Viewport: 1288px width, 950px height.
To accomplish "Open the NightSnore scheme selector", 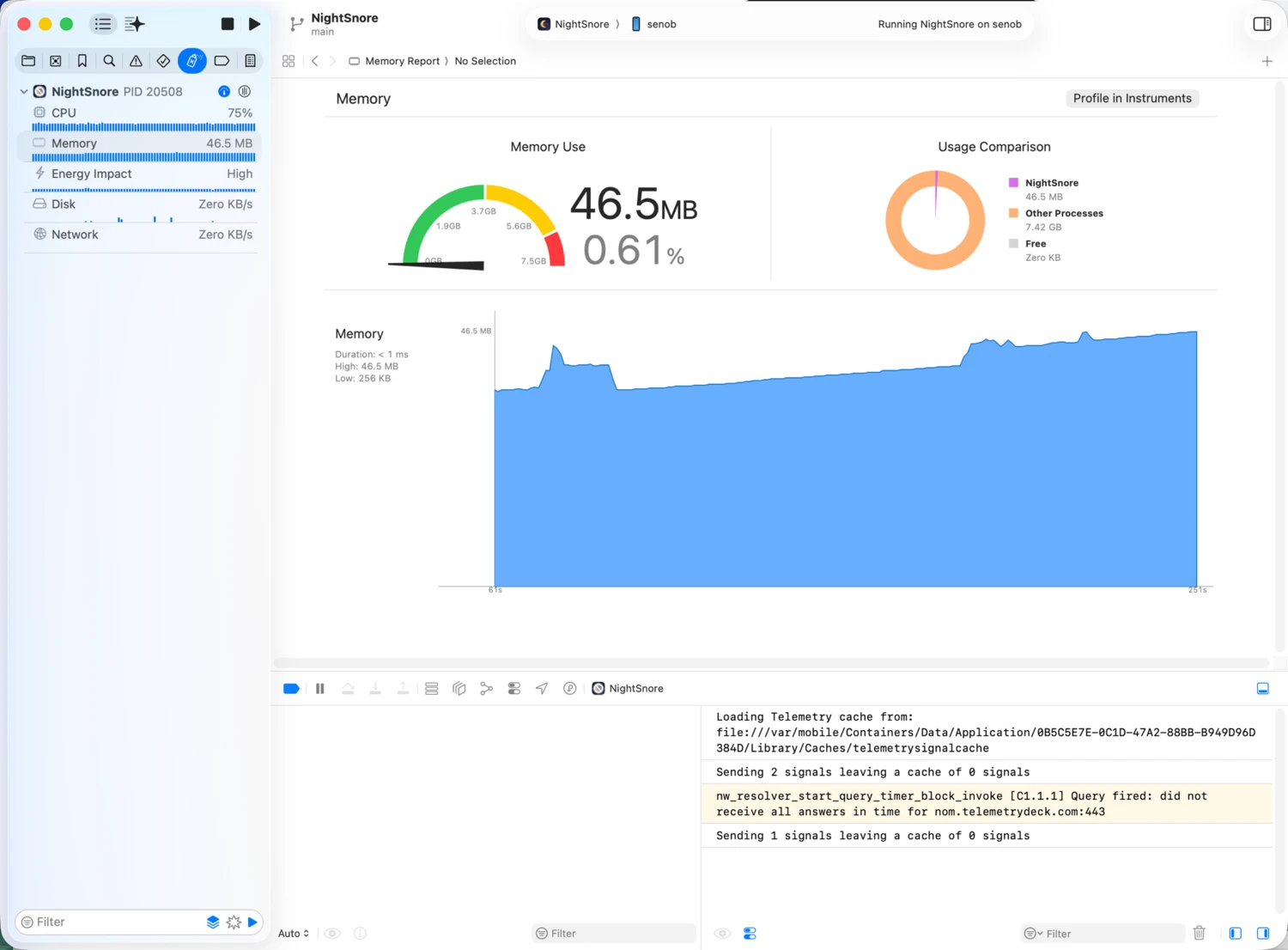I will pos(574,24).
